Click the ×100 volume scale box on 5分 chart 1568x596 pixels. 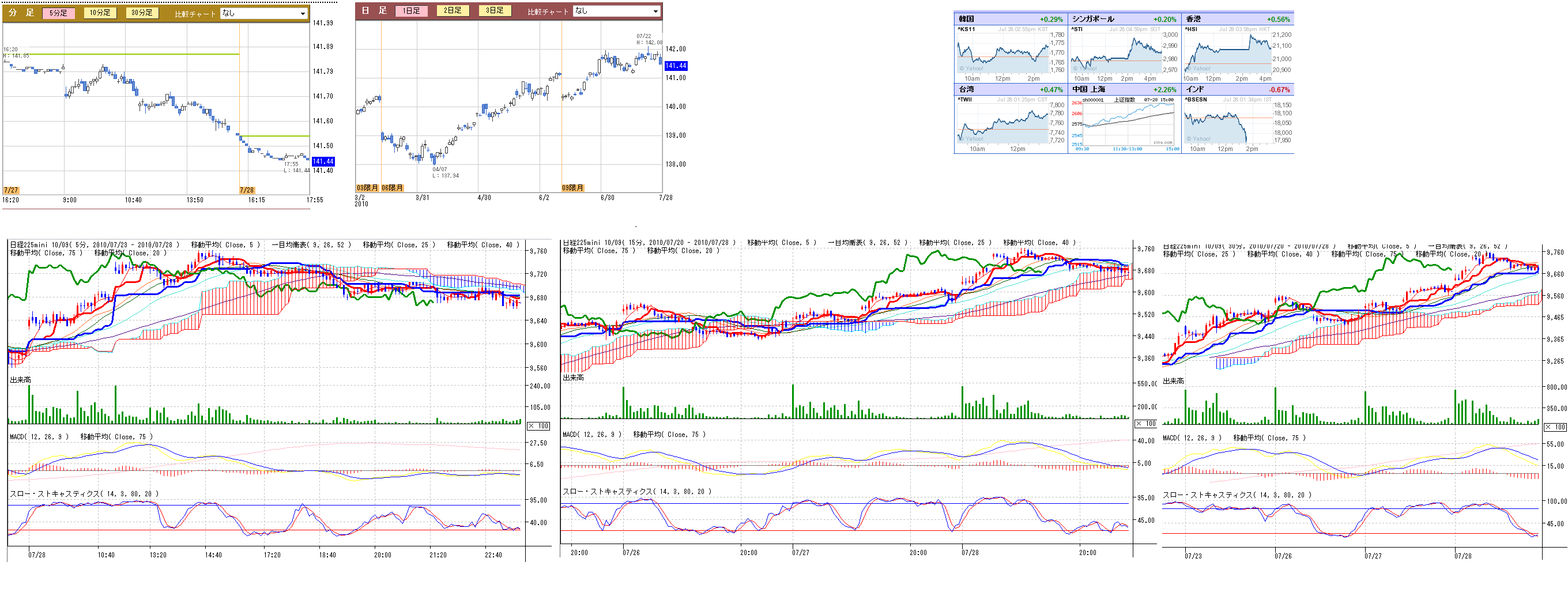click(538, 426)
